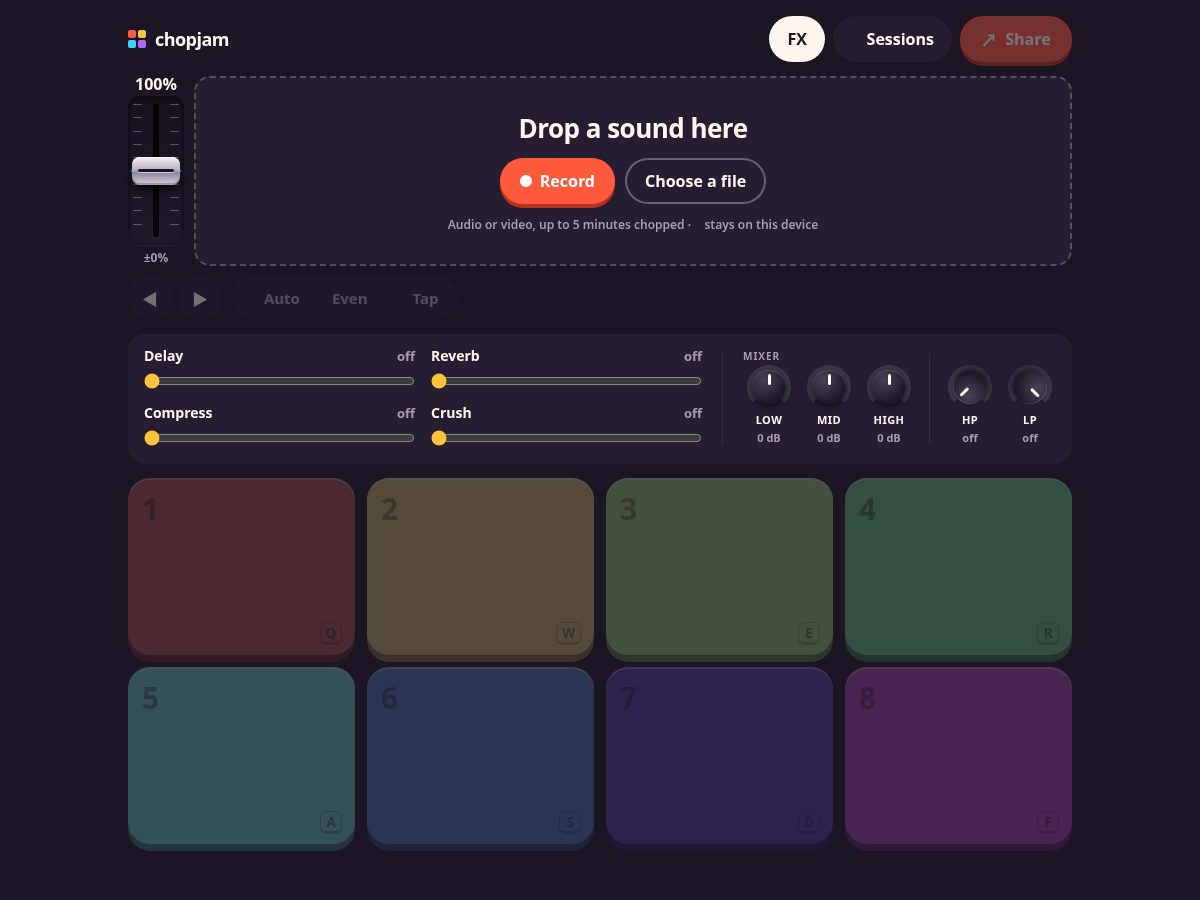Click the ±0% pitch readout
Image resolution: width=1200 pixels, height=900 pixels.
pos(156,258)
